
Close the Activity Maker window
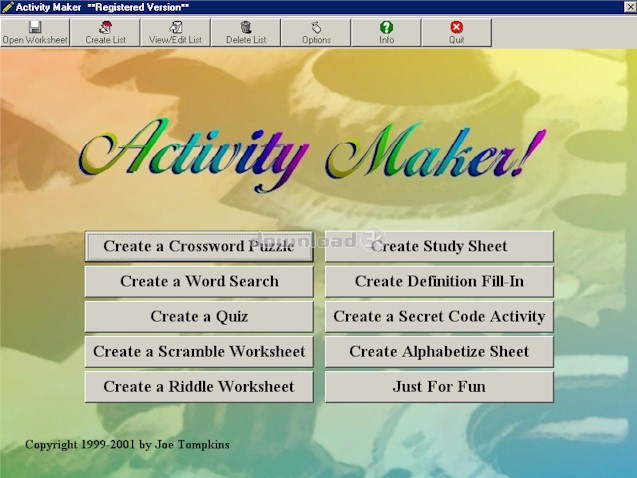(630, 7)
